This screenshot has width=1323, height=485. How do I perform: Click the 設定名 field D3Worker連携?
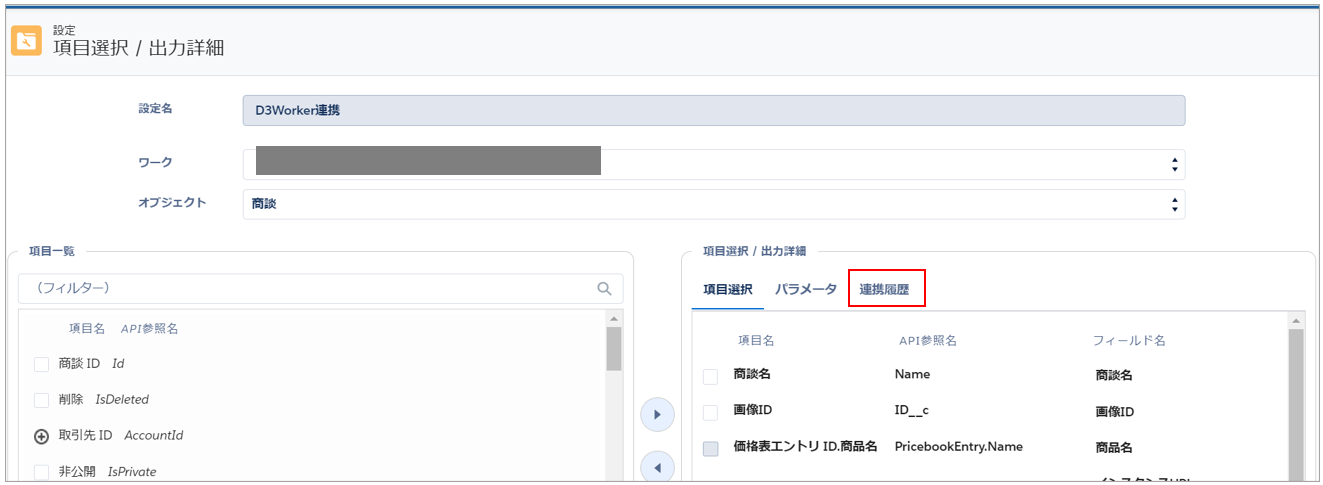pos(713,110)
